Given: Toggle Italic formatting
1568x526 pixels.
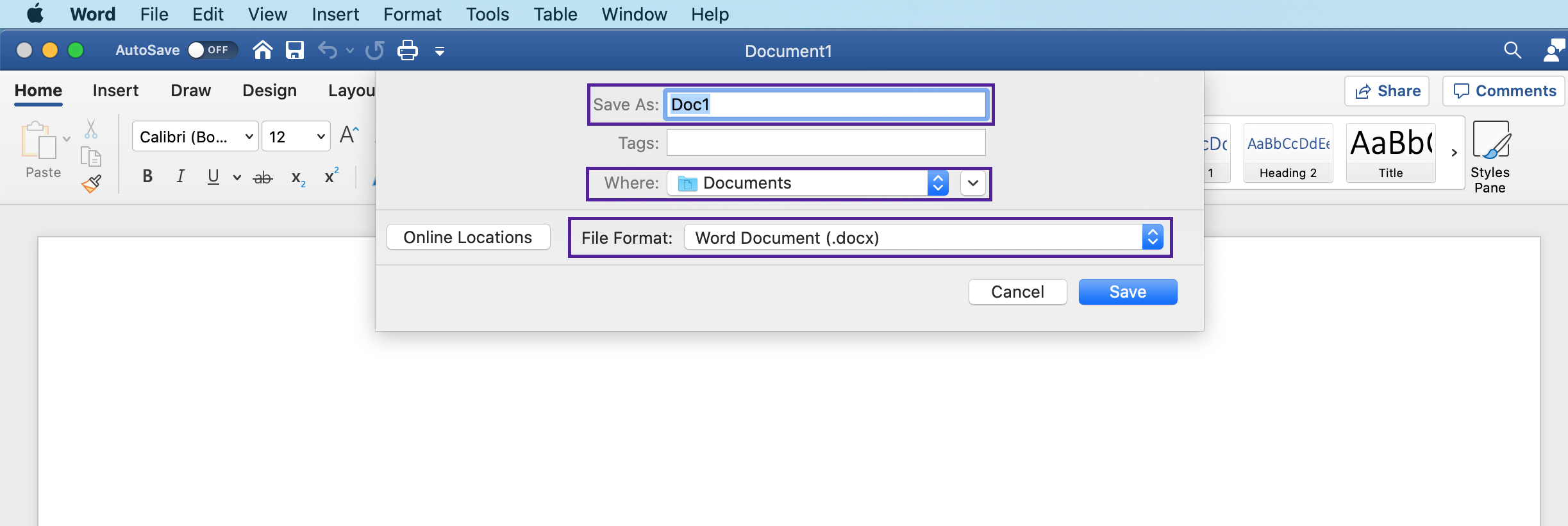Looking at the screenshot, I should [181, 176].
